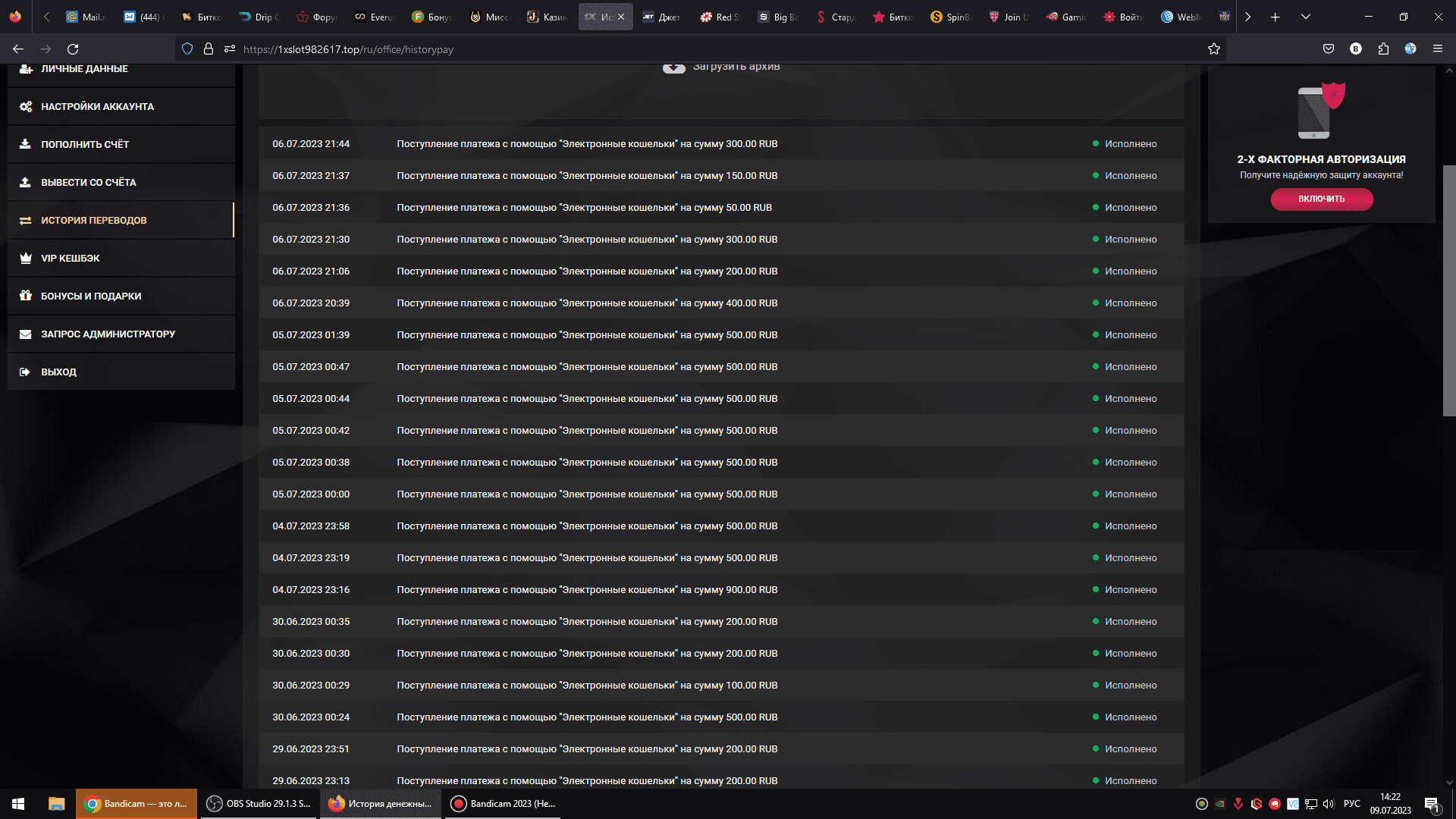
Task: Click the Pocket save icon
Action: click(x=1329, y=49)
